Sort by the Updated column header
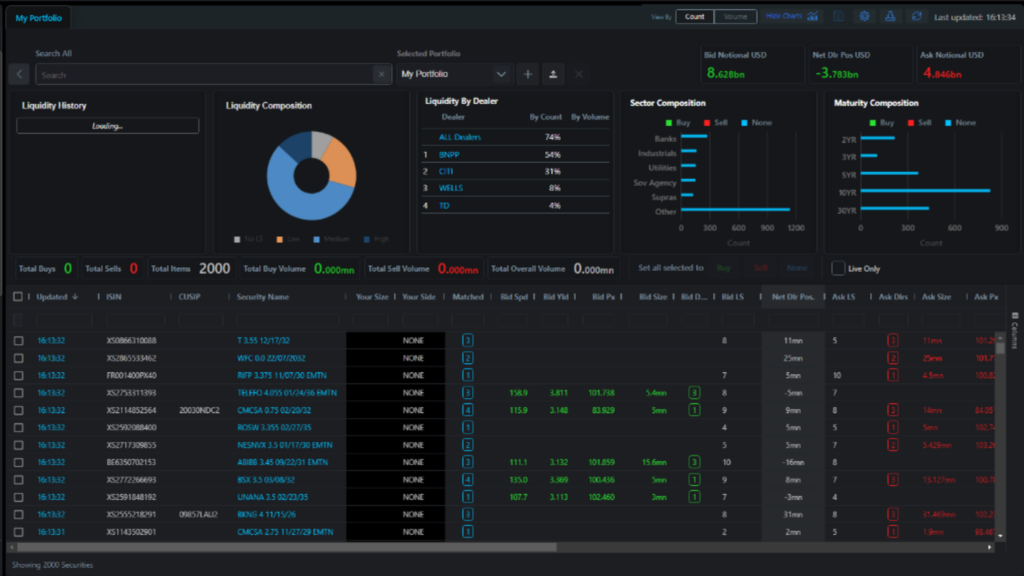This screenshot has width=1024, height=576. click(x=52, y=296)
